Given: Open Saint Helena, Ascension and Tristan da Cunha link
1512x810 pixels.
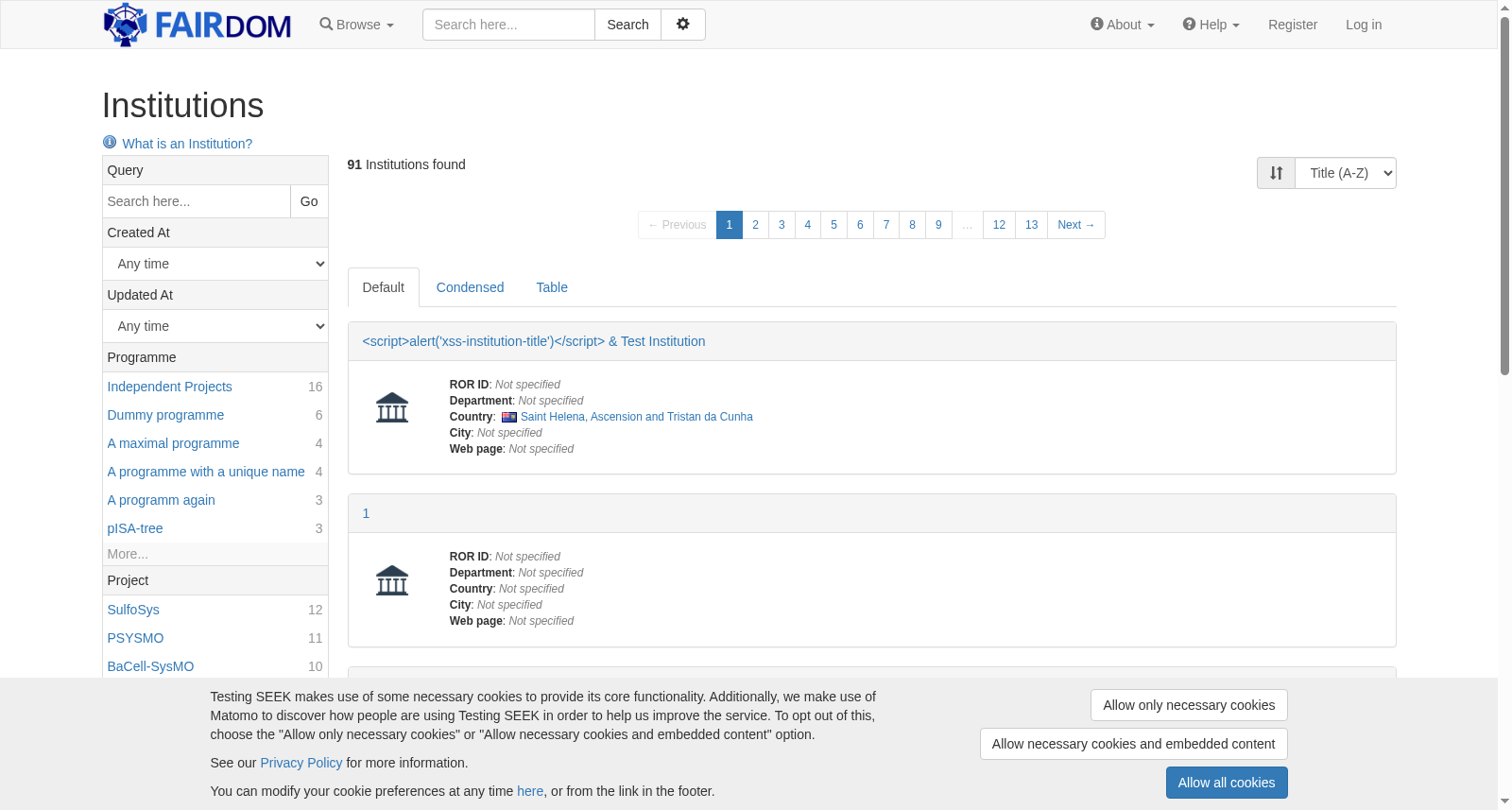Looking at the screenshot, I should [637, 417].
